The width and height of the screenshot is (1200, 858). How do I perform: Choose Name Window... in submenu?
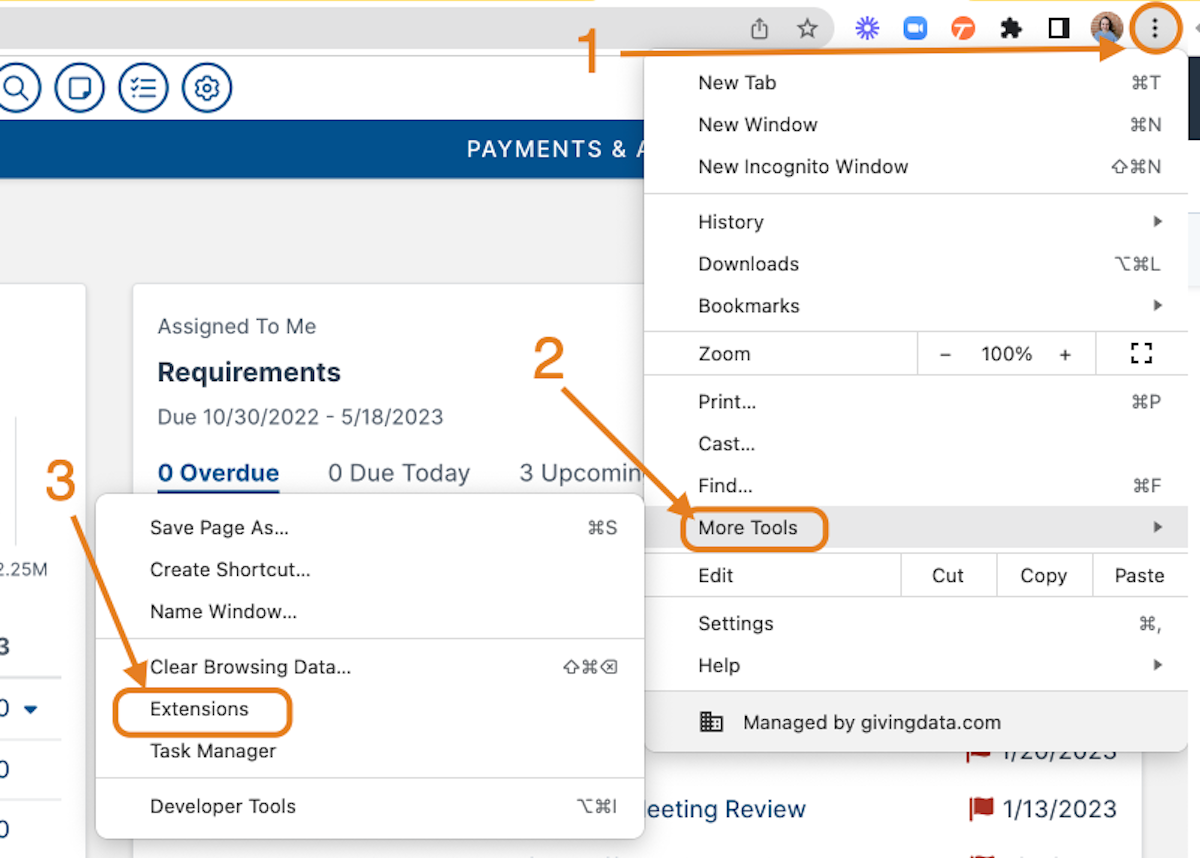[x=370, y=612]
